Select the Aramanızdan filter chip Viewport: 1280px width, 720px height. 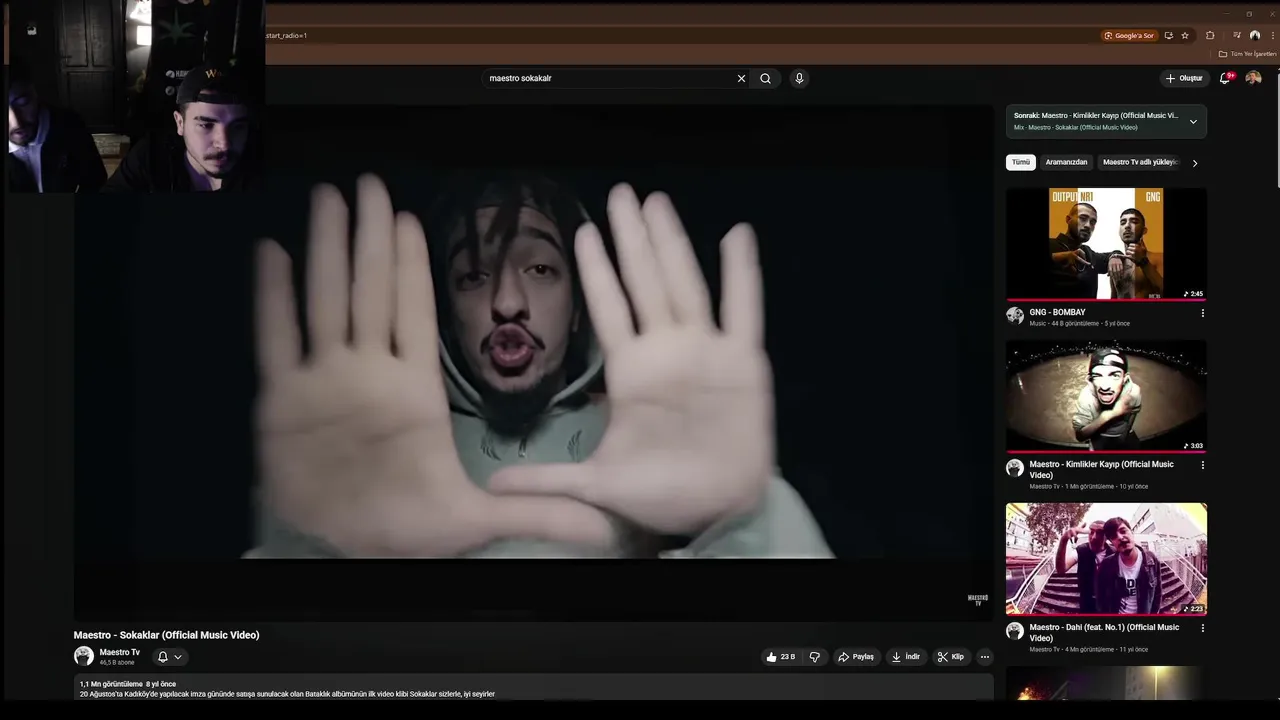click(1066, 162)
